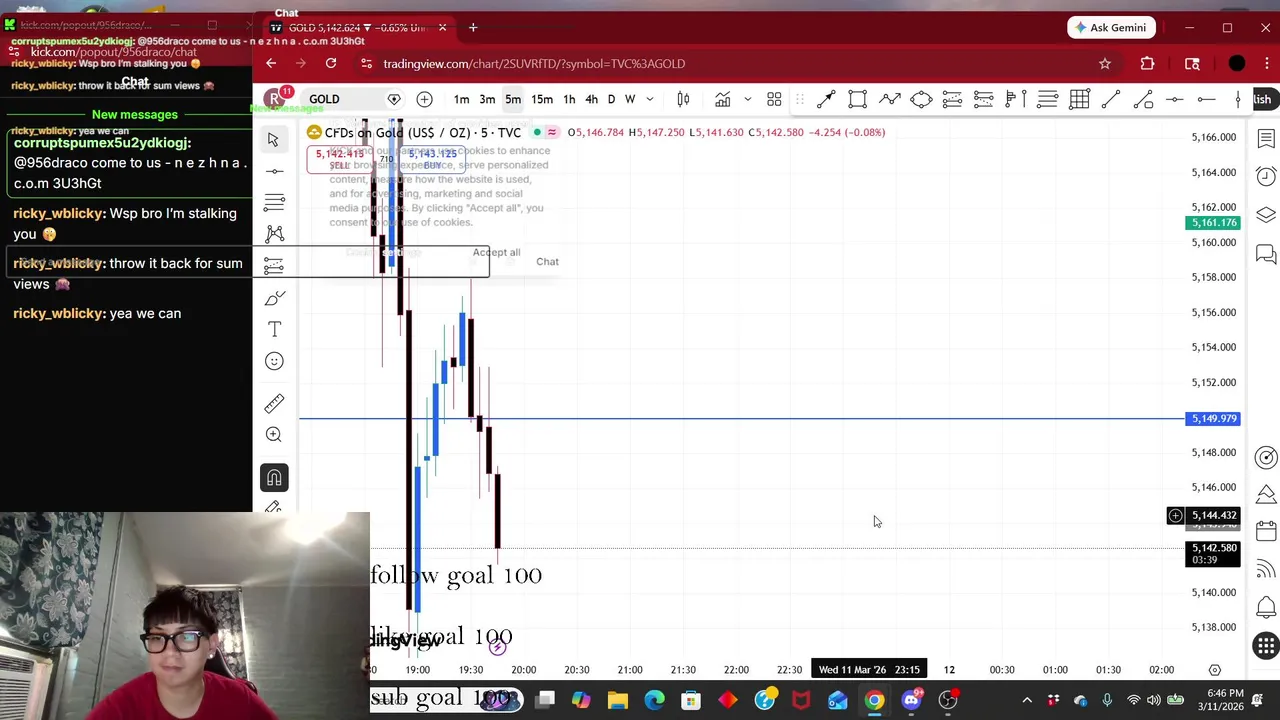The width and height of the screenshot is (1280, 720).
Task: Open the candlestick chart type selector
Action: pyautogui.click(x=683, y=99)
